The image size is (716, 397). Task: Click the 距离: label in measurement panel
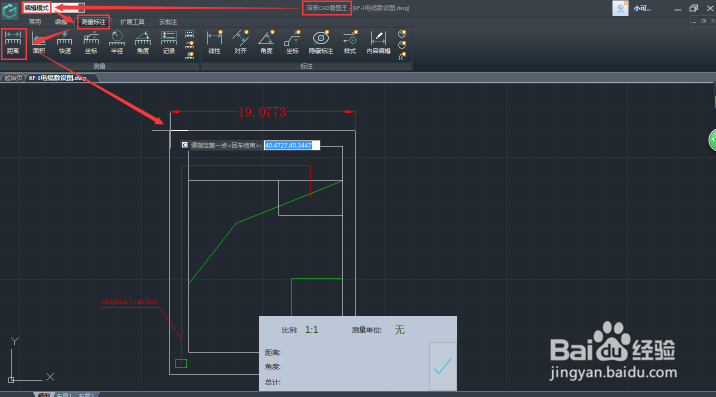(273, 353)
